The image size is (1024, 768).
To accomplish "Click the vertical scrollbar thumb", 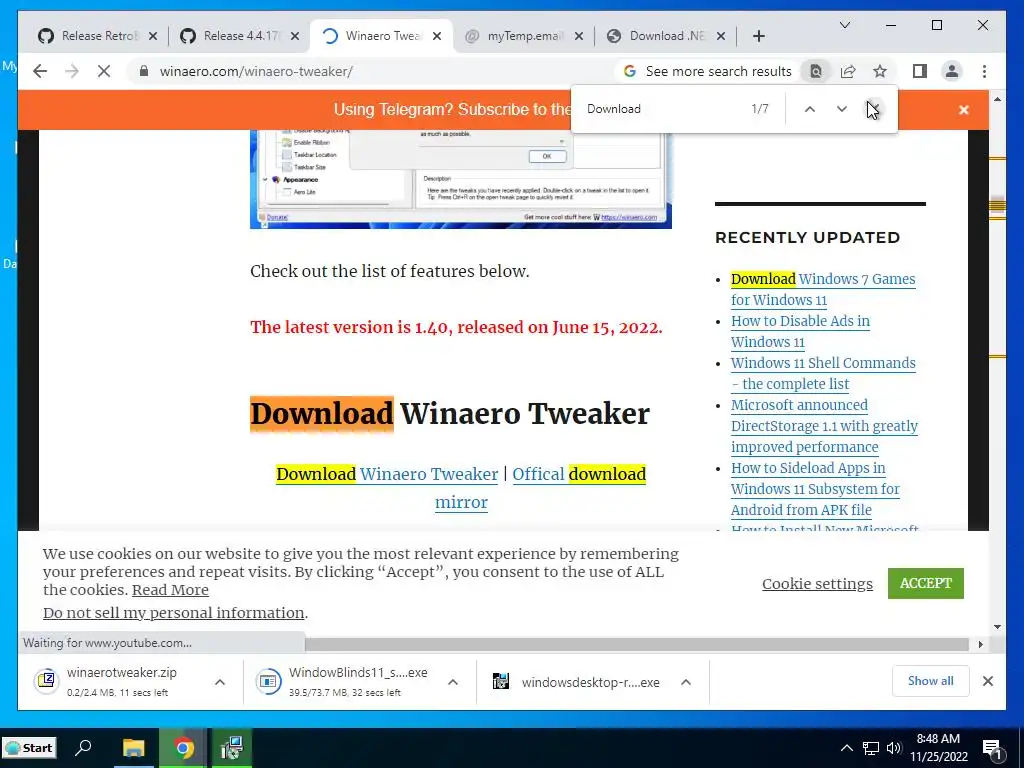I will tap(997, 206).
